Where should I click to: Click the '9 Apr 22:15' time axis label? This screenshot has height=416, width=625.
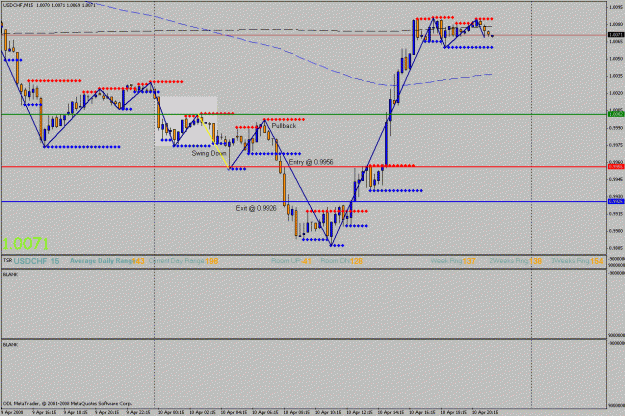tap(138, 412)
